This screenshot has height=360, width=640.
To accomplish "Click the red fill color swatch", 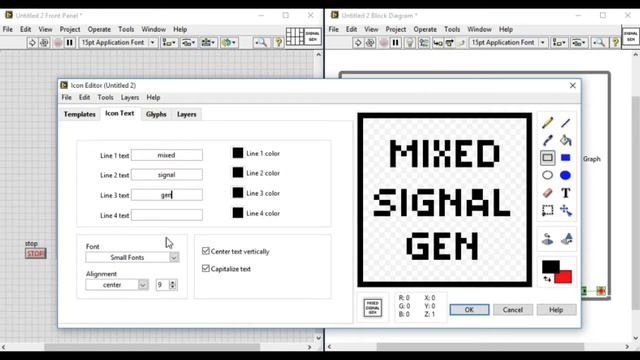I will (564, 278).
